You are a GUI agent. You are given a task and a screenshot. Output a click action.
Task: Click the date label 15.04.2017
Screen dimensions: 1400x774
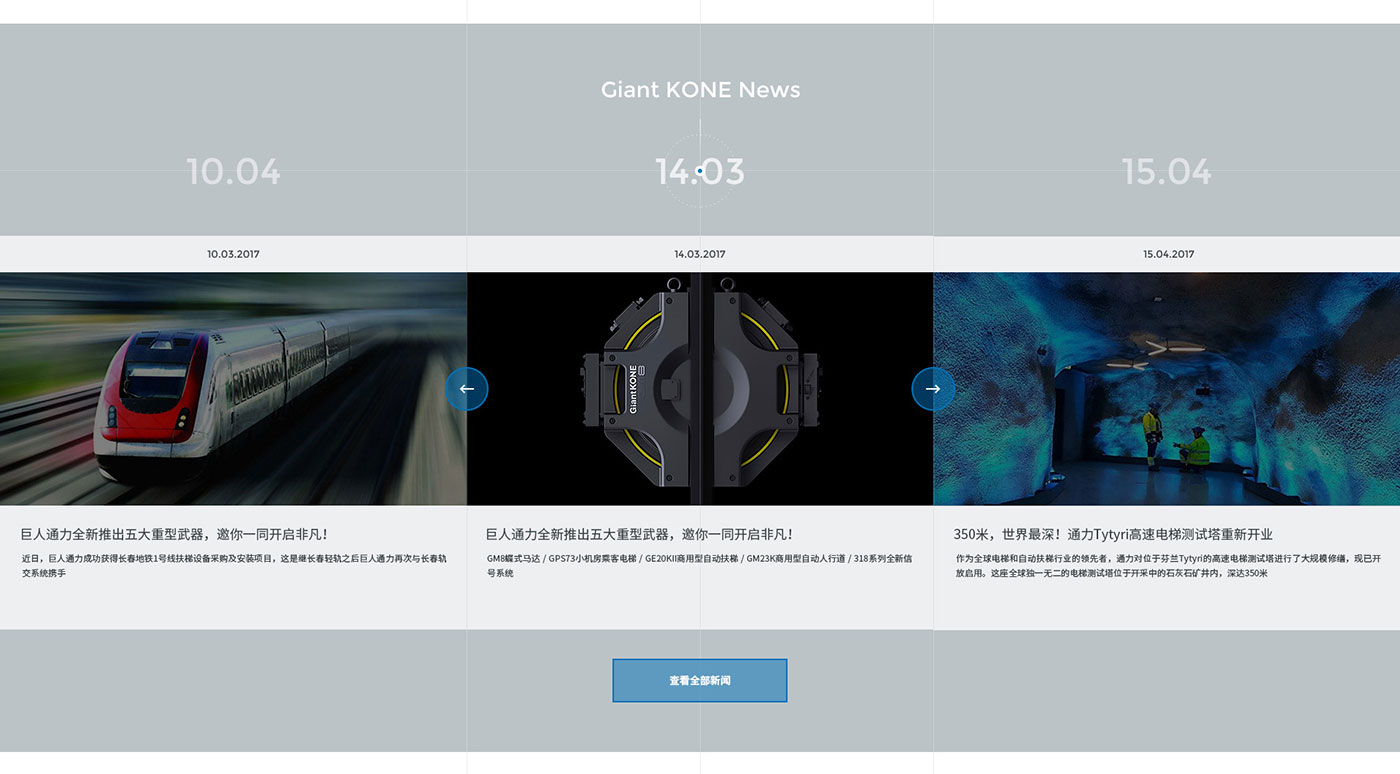[x=1169, y=254]
